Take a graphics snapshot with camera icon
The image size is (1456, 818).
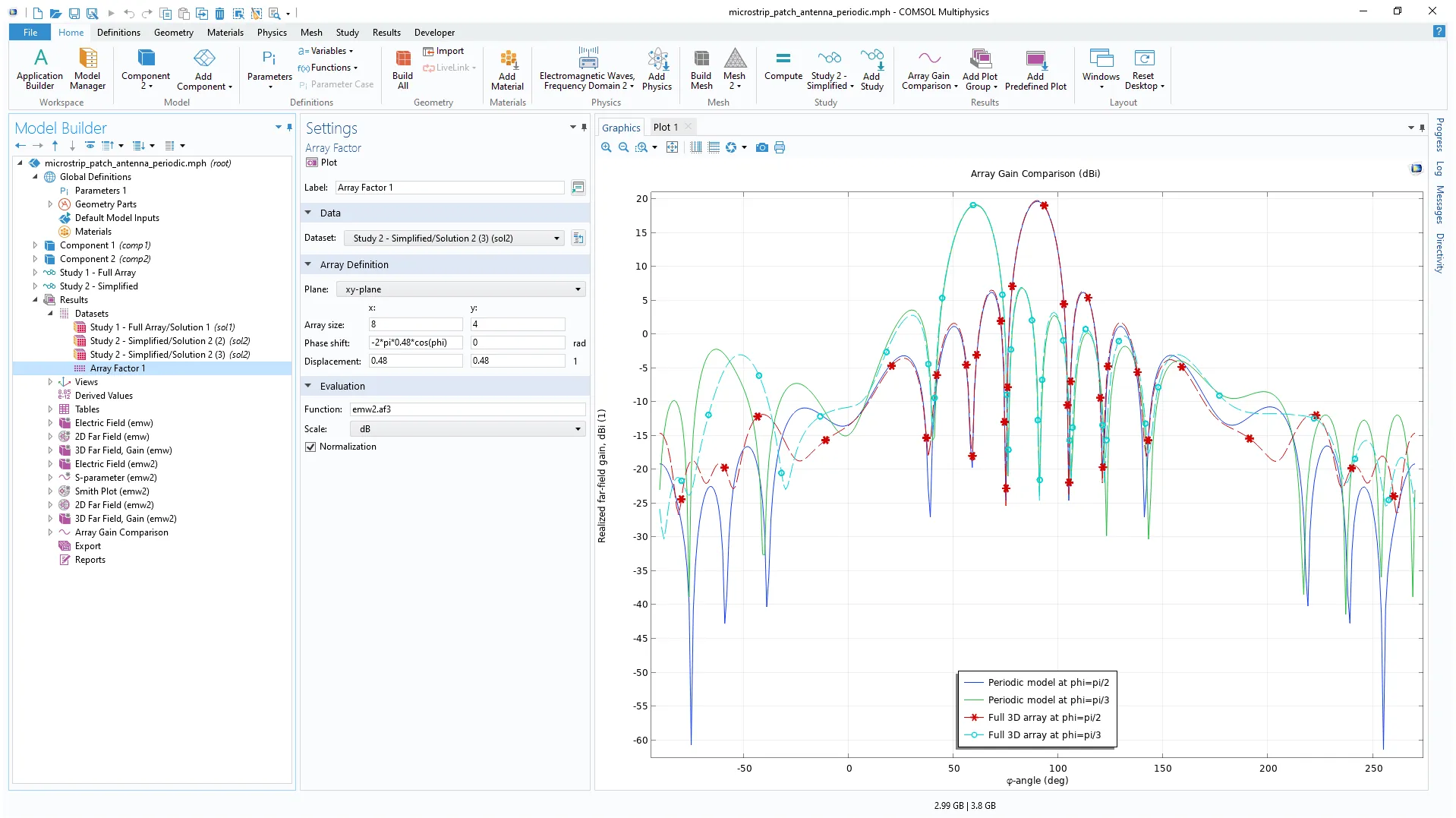click(761, 147)
